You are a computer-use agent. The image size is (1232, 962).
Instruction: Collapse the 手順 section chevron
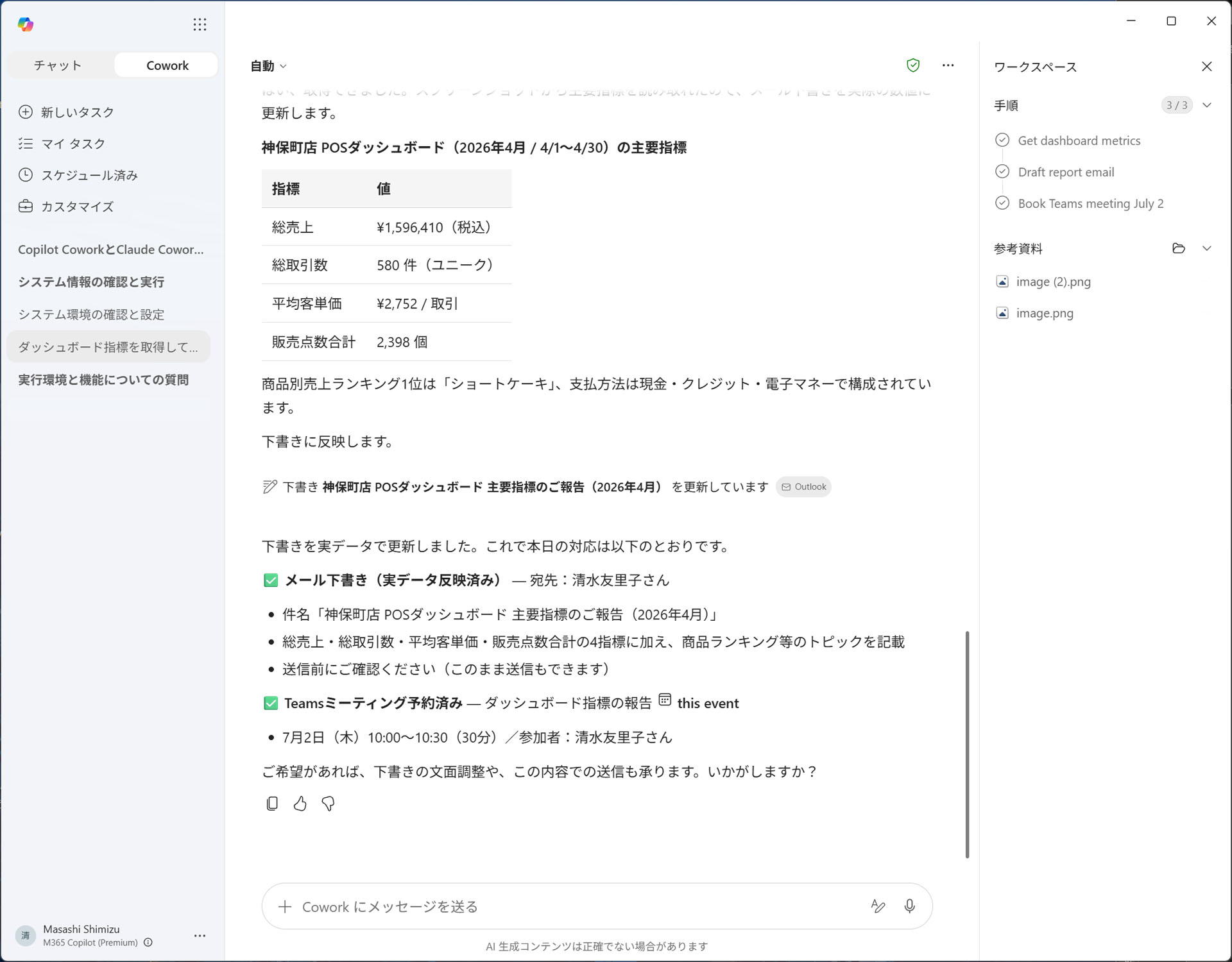pos(1207,105)
